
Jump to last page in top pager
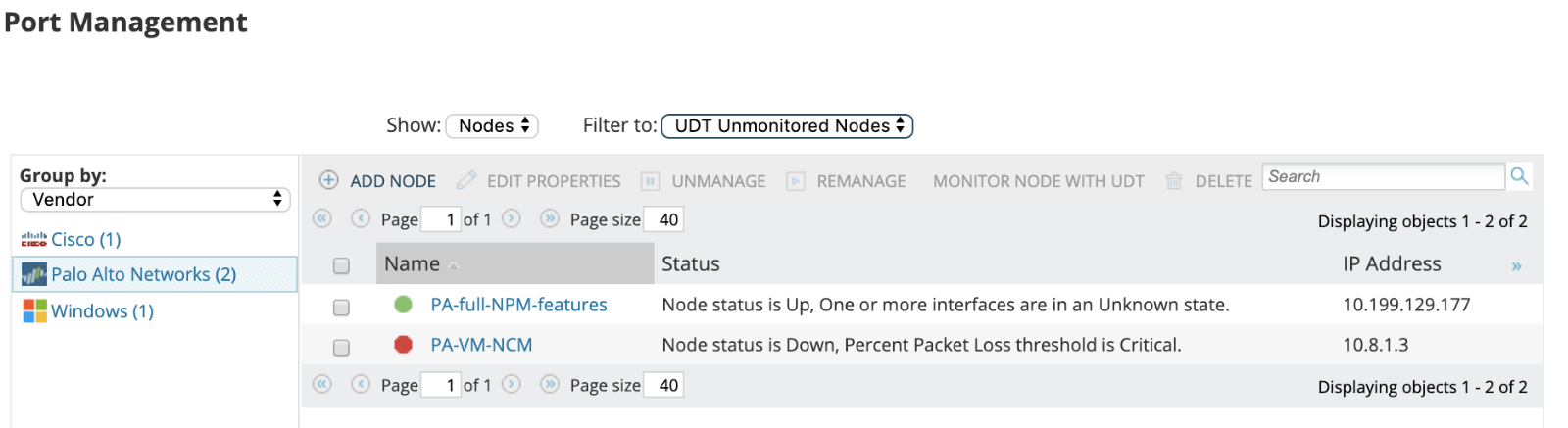549,219
